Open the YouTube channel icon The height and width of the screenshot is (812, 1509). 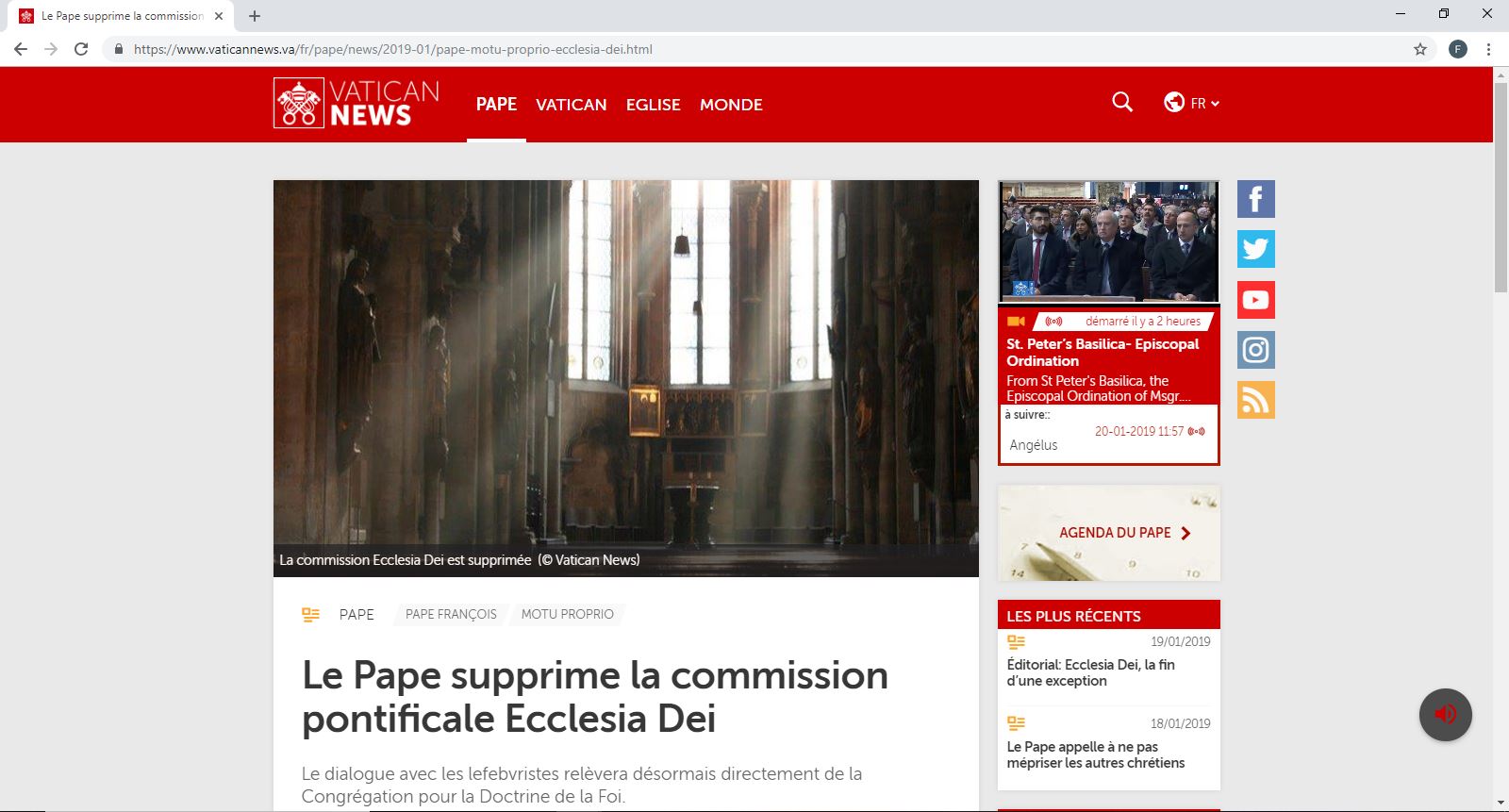[1255, 300]
